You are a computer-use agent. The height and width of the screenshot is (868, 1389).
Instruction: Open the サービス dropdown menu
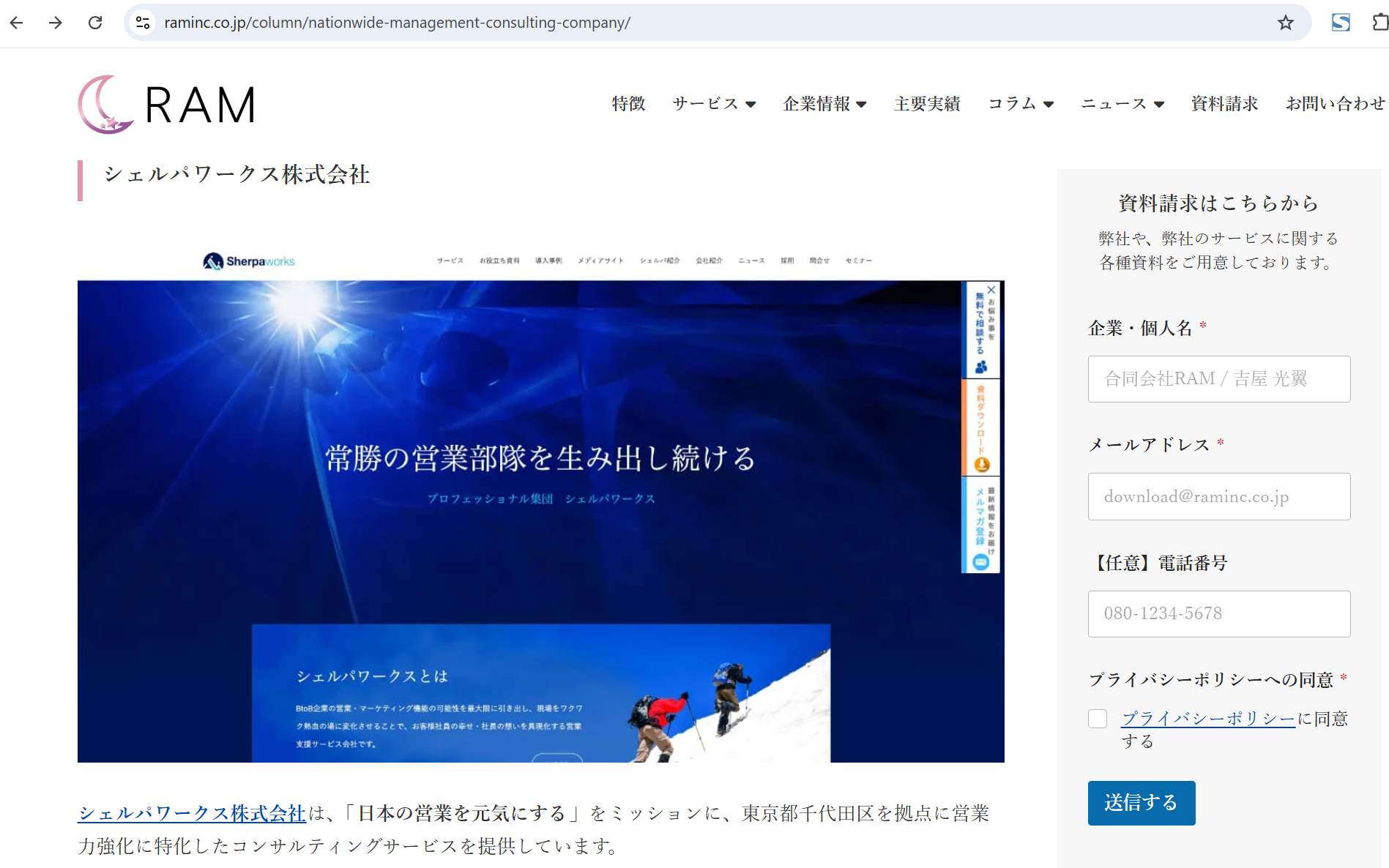714,104
